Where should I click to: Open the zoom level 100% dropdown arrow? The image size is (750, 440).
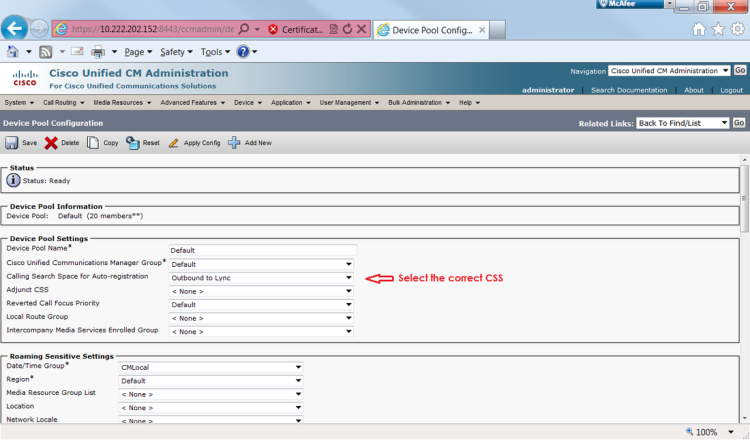[x=731, y=432]
